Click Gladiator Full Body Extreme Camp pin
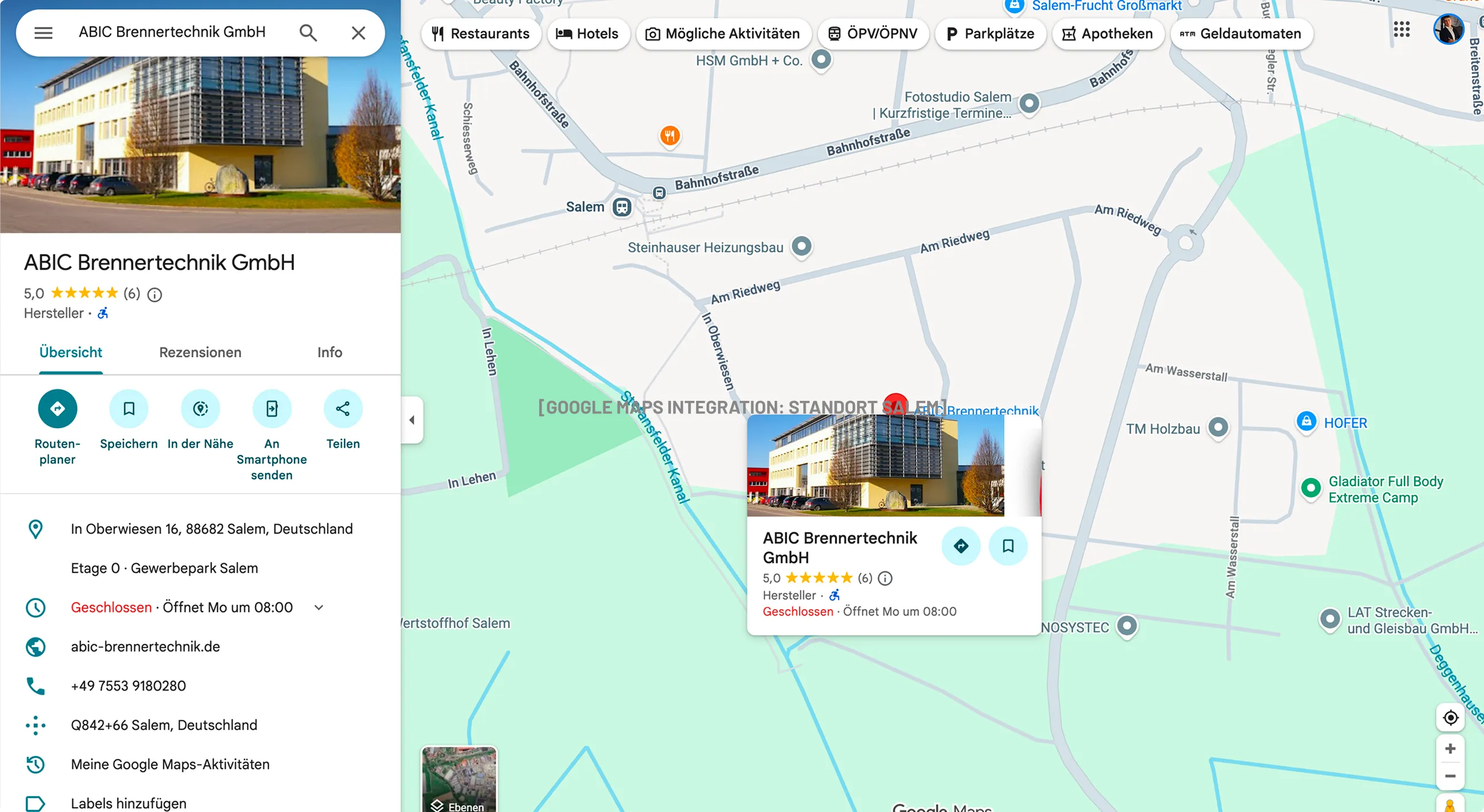Screen dimensions: 1484x812 [x=1310, y=488]
